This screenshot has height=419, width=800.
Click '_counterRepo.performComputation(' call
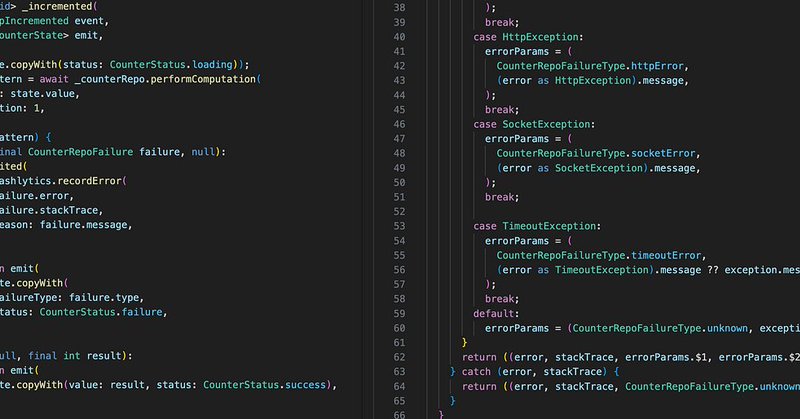tap(168, 79)
